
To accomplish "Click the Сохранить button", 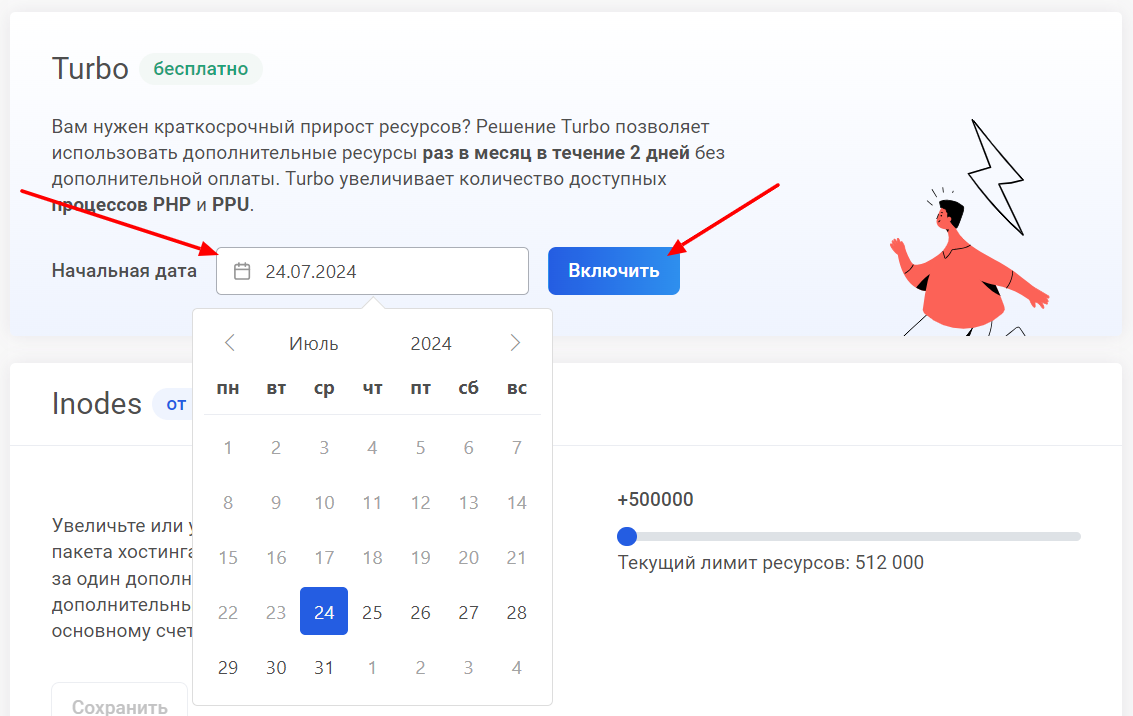I will (x=119, y=706).
